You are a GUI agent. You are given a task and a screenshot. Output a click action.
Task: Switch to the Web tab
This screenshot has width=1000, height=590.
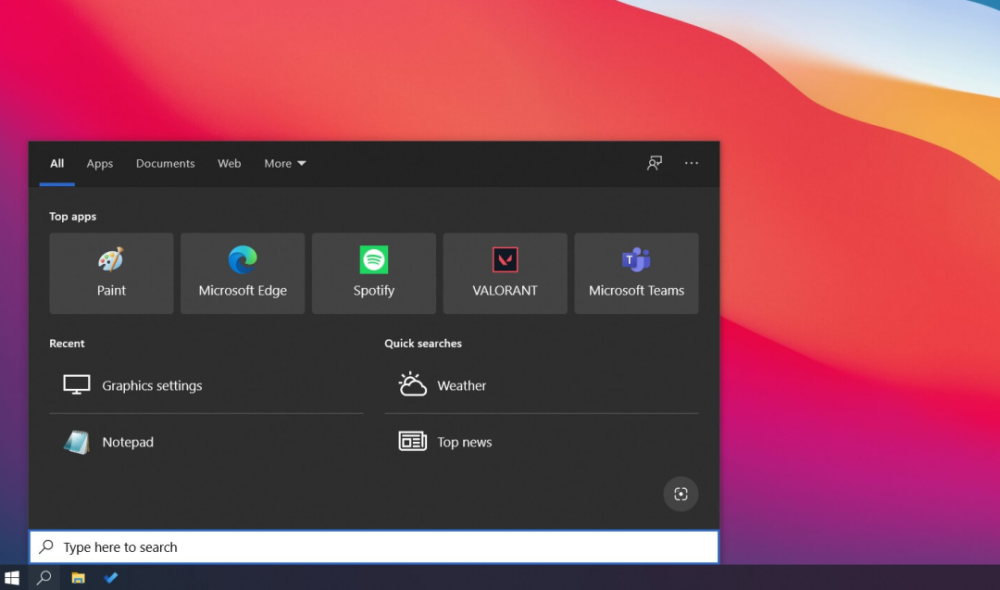tap(229, 163)
